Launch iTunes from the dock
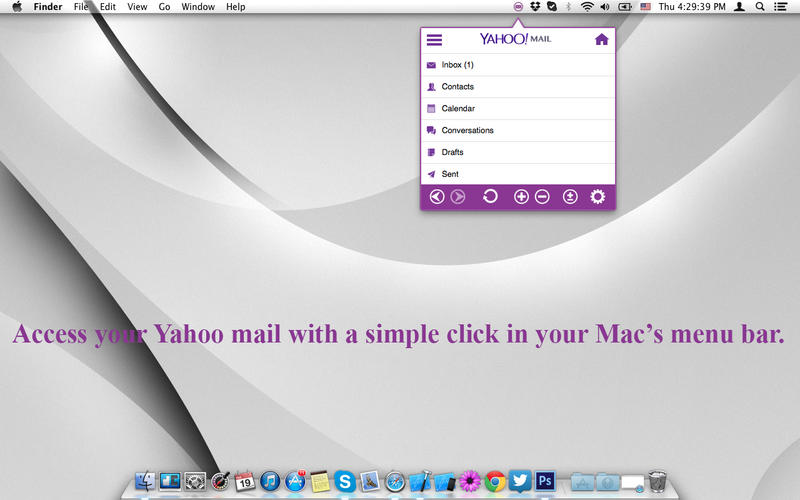The height and width of the screenshot is (500, 800). pyautogui.click(x=270, y=481)
